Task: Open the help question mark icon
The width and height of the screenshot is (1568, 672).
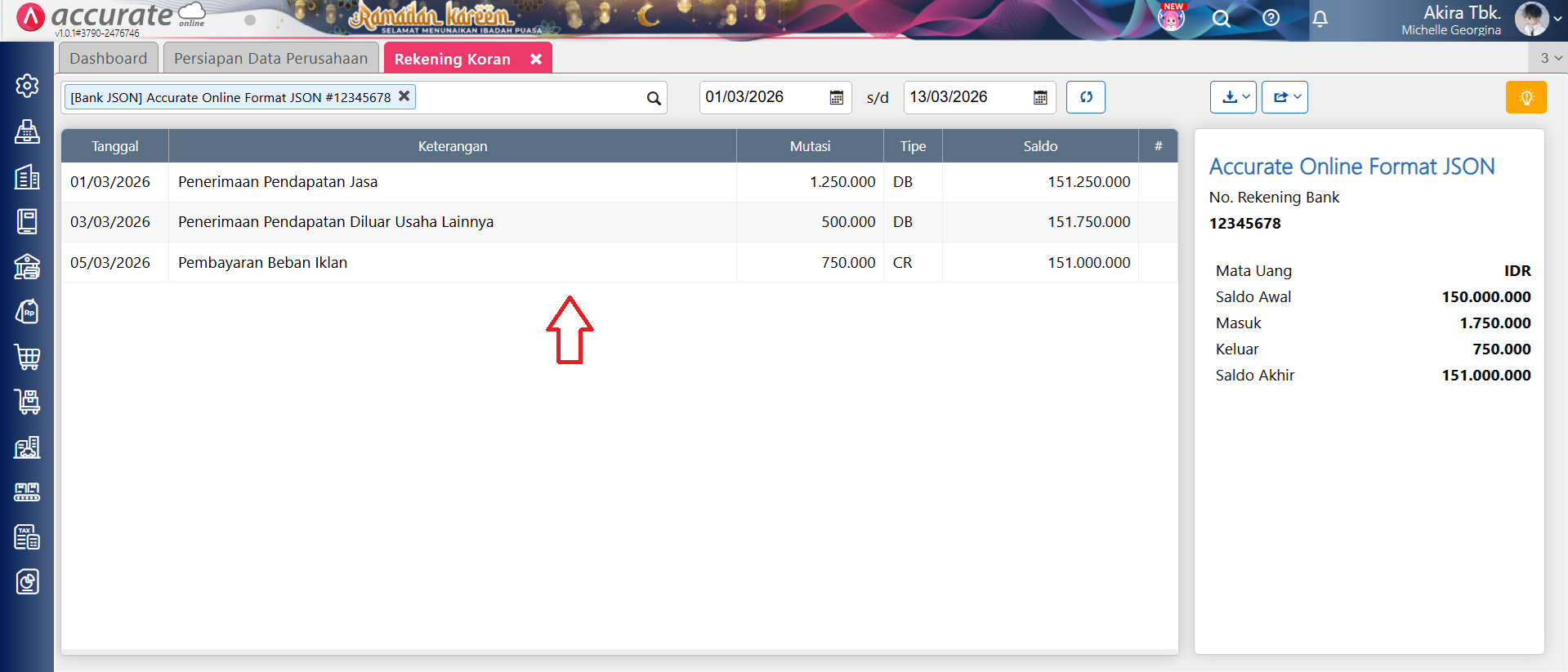Action: click(1271, 18)
